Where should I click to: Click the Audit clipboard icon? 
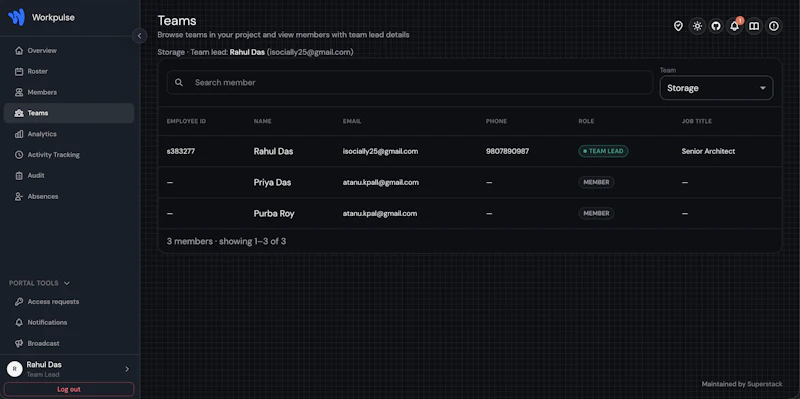click(19, 176)
